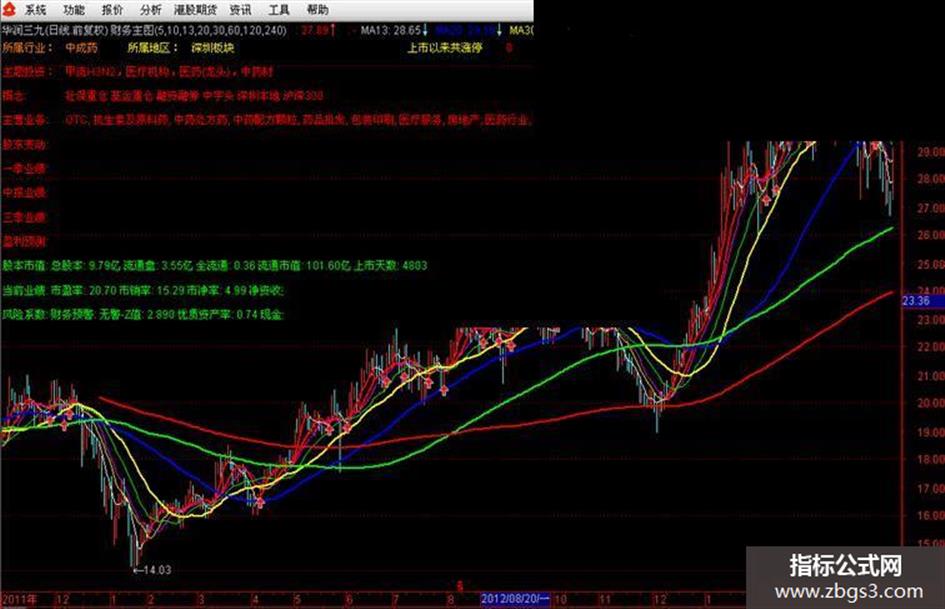Open the 系统 menu
945x609 pixels.
(x=36, y=10)
